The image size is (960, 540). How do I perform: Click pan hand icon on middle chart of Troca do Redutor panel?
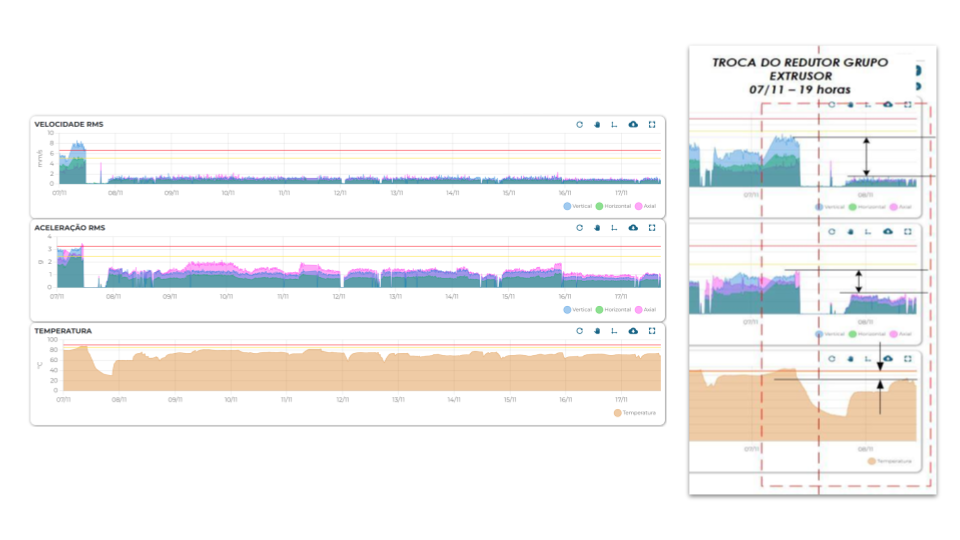850,231
